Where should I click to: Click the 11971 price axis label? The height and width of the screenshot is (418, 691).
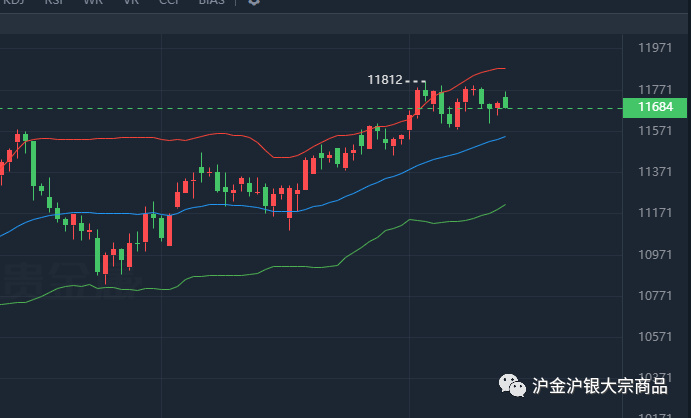point(655,48)
